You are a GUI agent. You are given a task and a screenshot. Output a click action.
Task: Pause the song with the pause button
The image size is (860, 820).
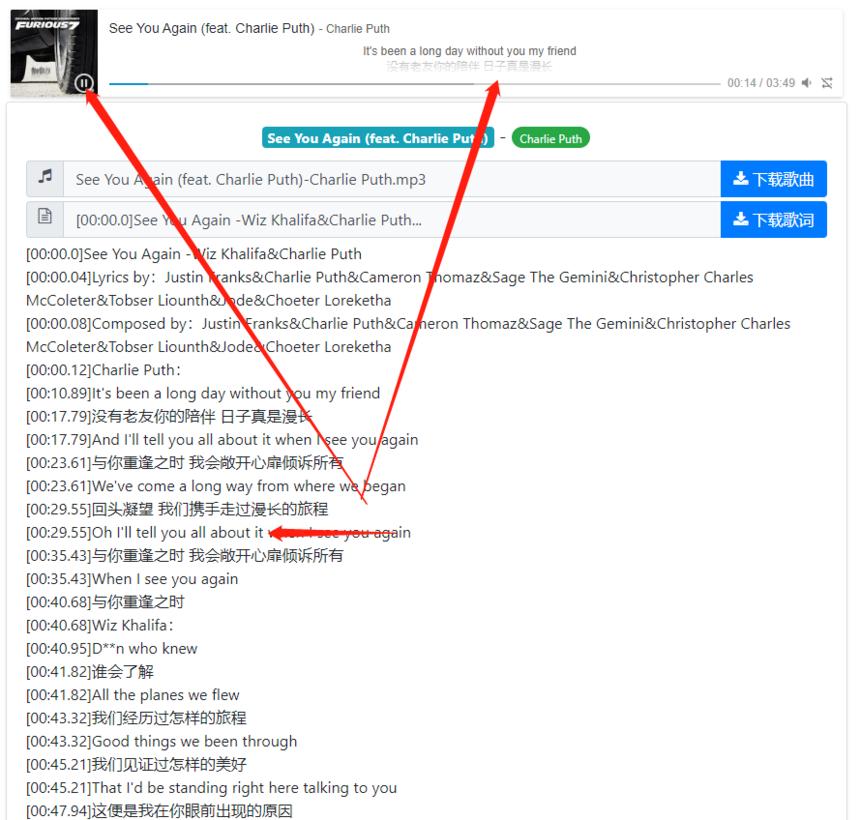(x=83, y=83)
